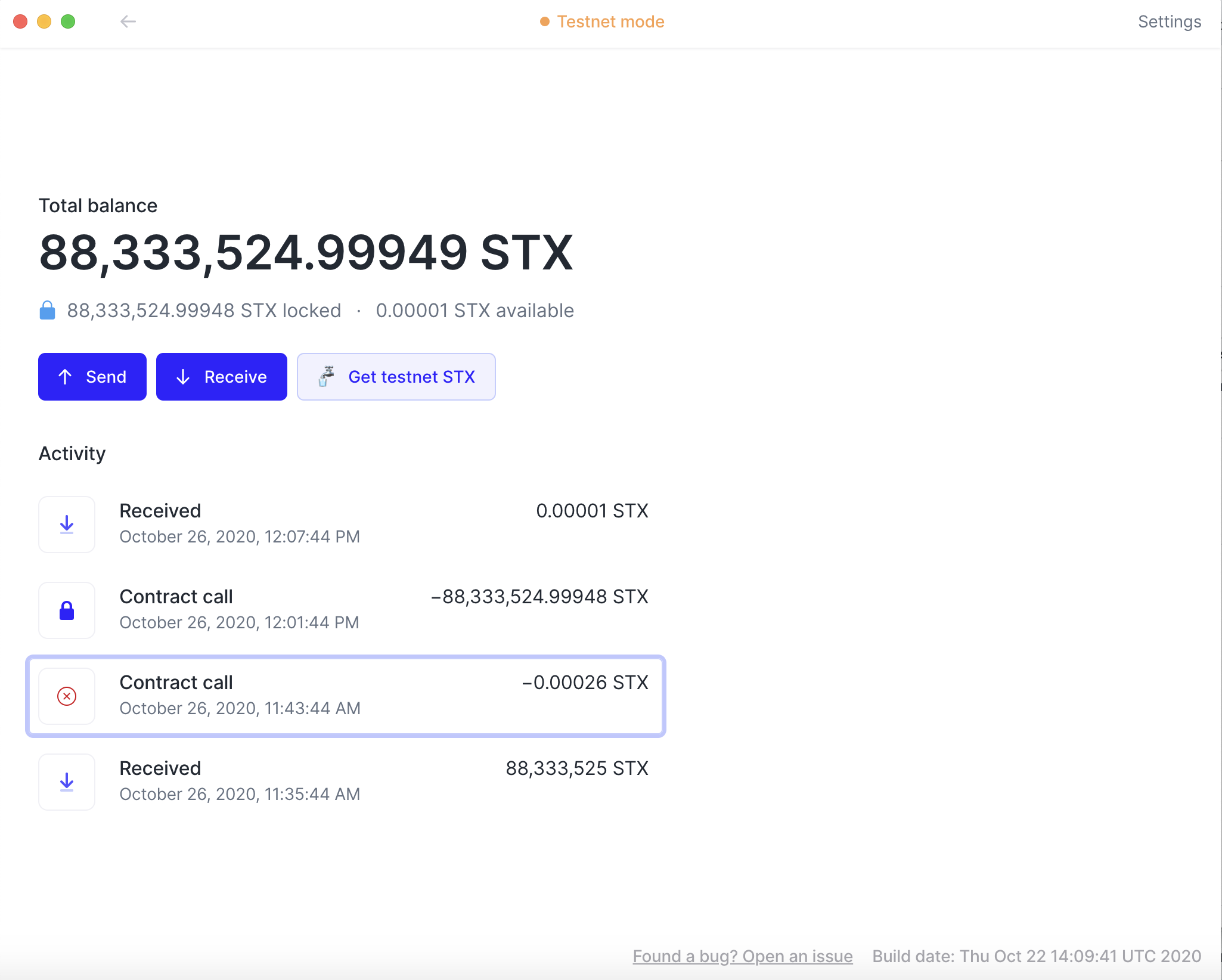
Task: Click Get testnet STX
Action: point(411,376)
